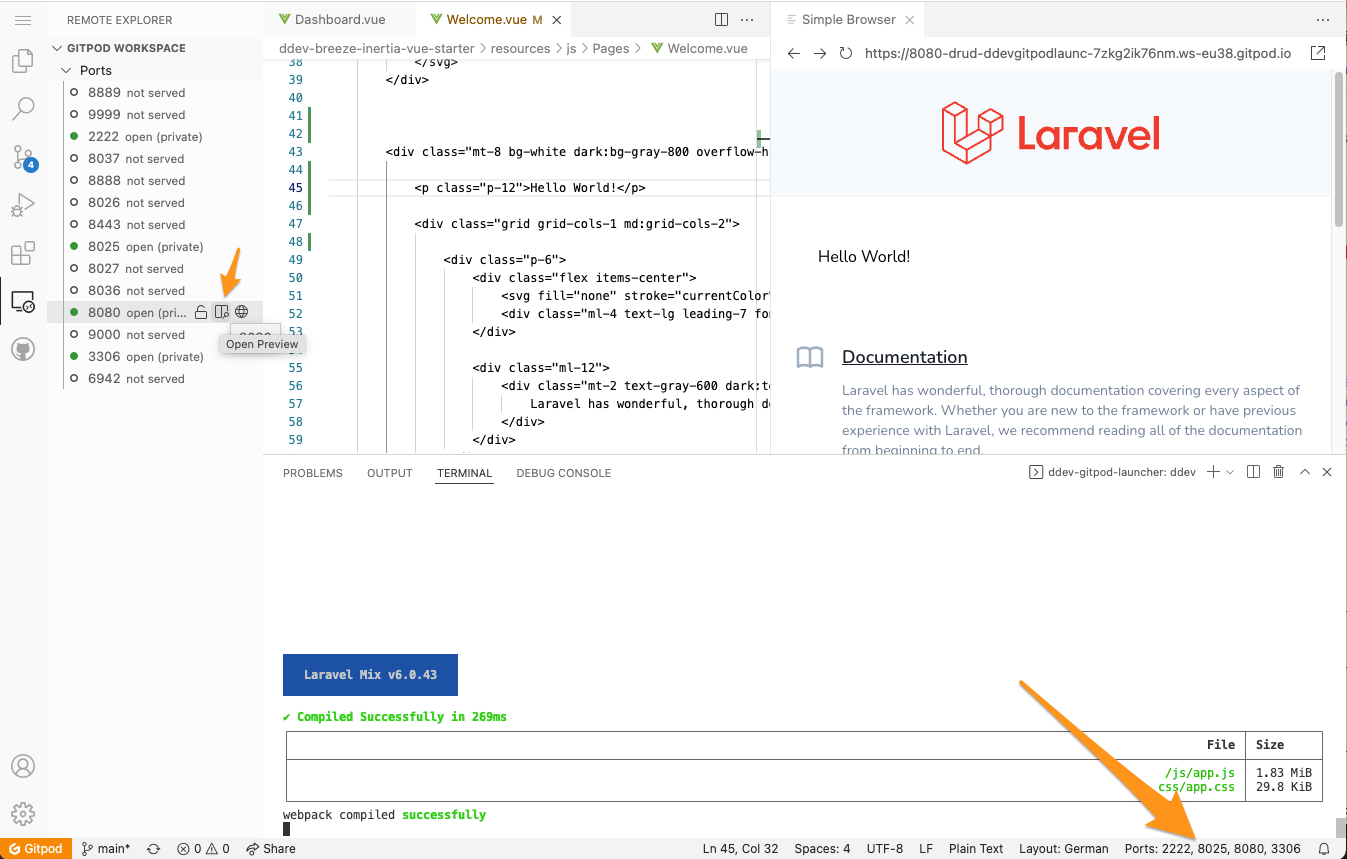Click UTF-8 encoding in status bar
Viewport: 1347px width, 859px height.
point(885,849)
